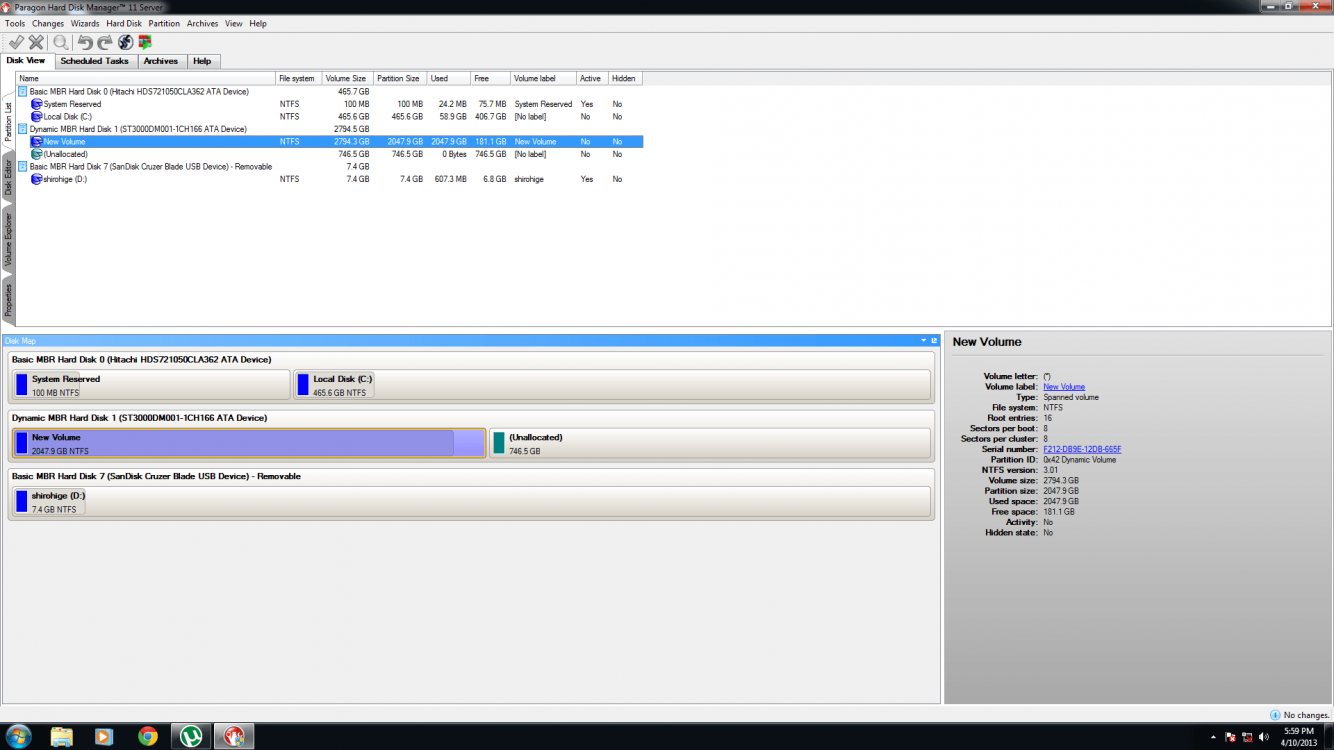Collapse Basic MBR Hard Disk 7 tree node
Viewport: 1334px width, 750px height.
click(x=23, y=167)
